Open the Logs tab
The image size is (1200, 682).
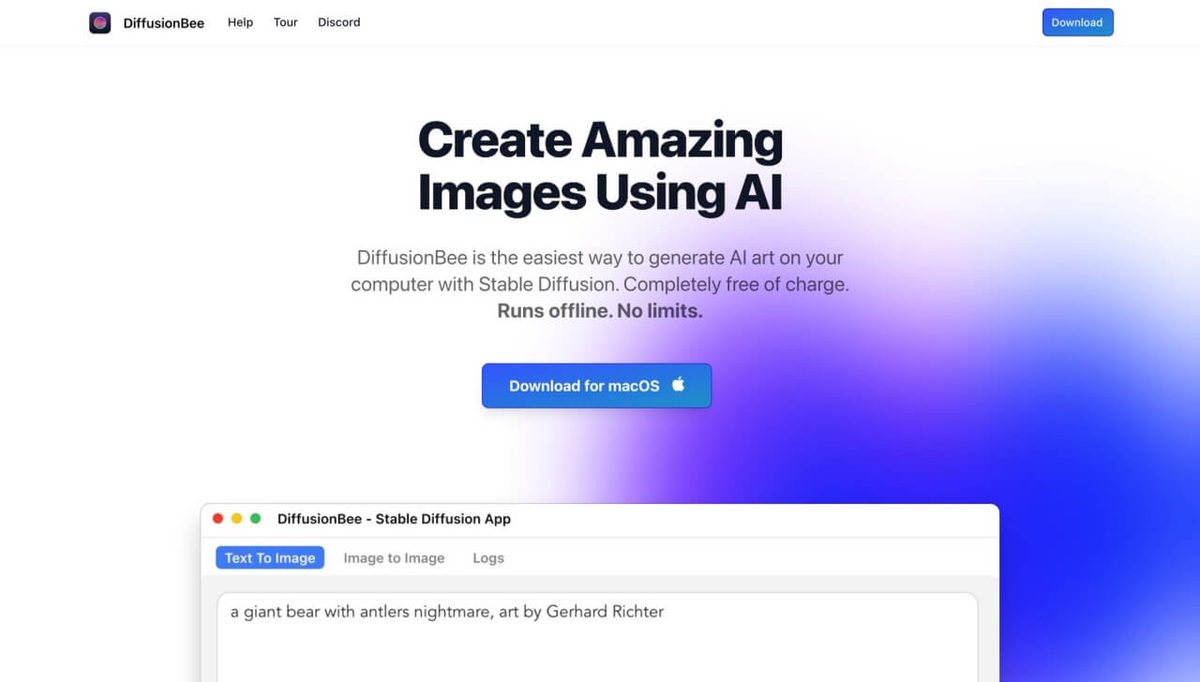click(x=488, y=558)
